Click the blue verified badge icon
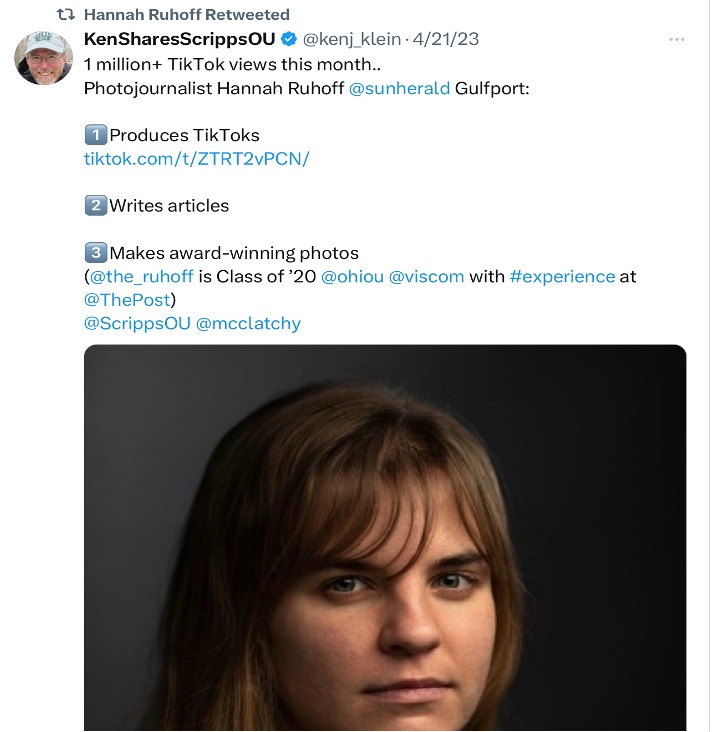Image resolution: width=718 pixels, height=732 pixels. 289,39
